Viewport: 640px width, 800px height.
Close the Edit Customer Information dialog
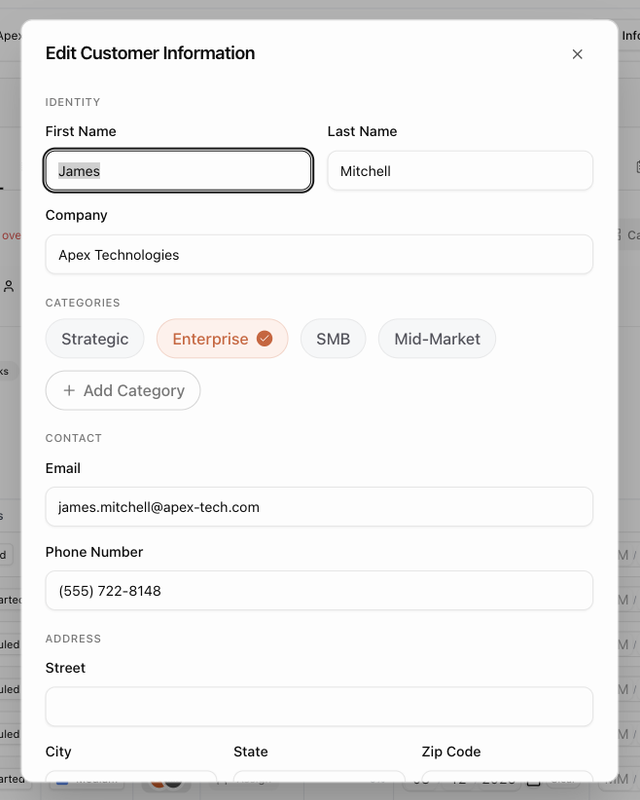click(577, 54)
